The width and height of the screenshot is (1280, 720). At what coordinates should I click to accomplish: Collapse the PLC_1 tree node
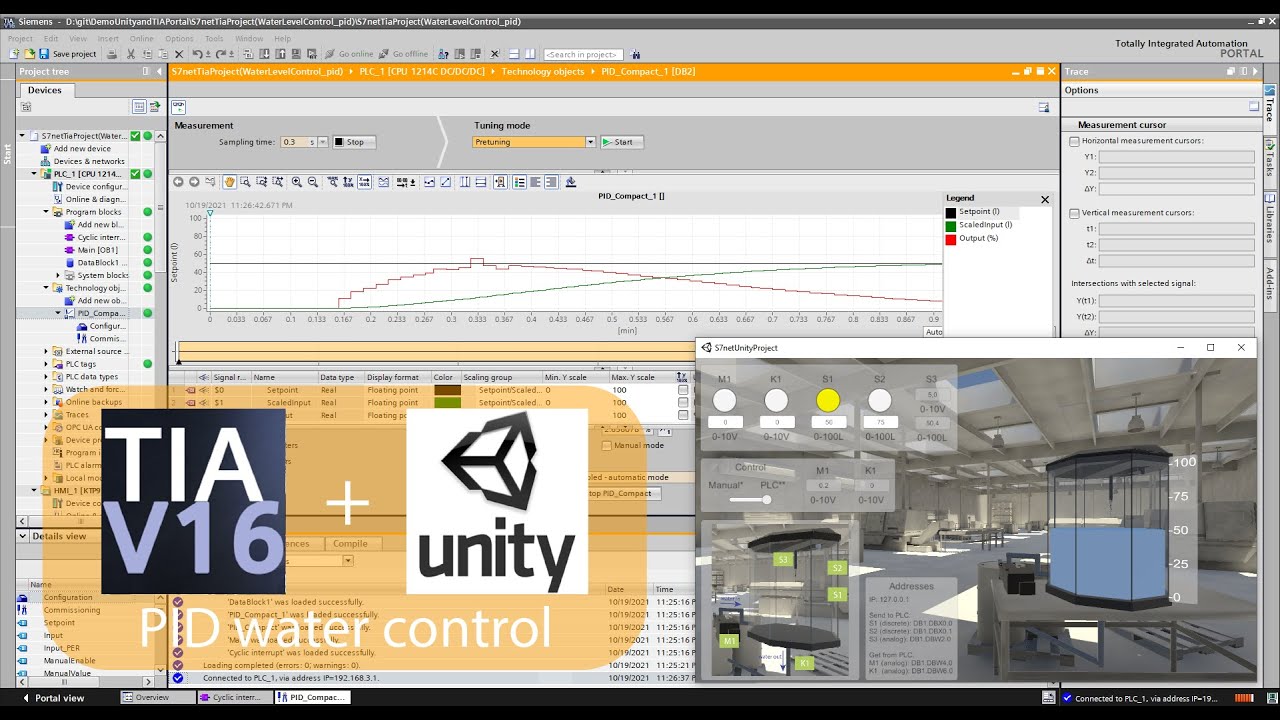(33, 174)
